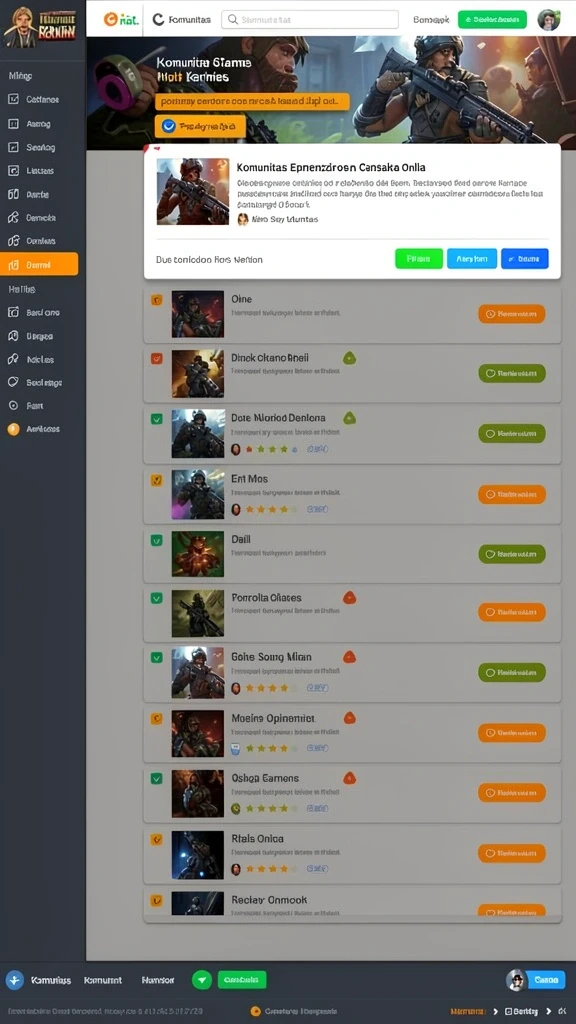Select the Domkas sidebar menu item
The height and width of the screenshot is (1024, 576).
click(x=40, y=241)
